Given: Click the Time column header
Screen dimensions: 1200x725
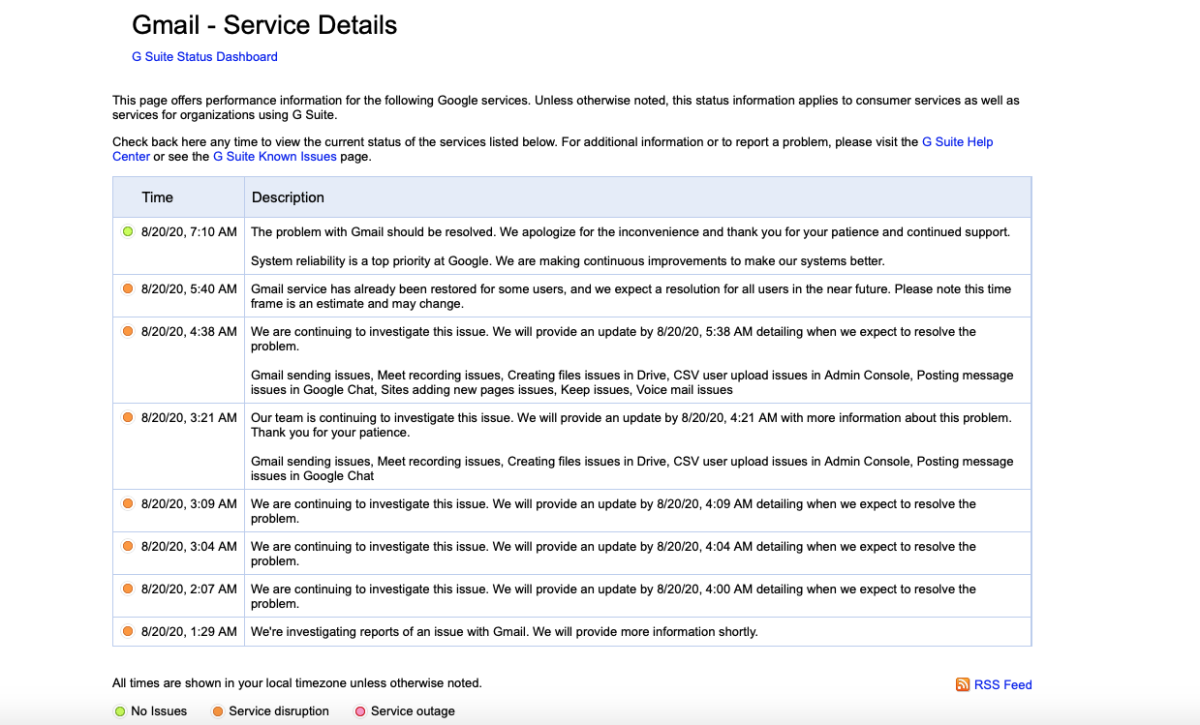Looking at the screenshot, I should pyautogui.click(x=158, y=198).
